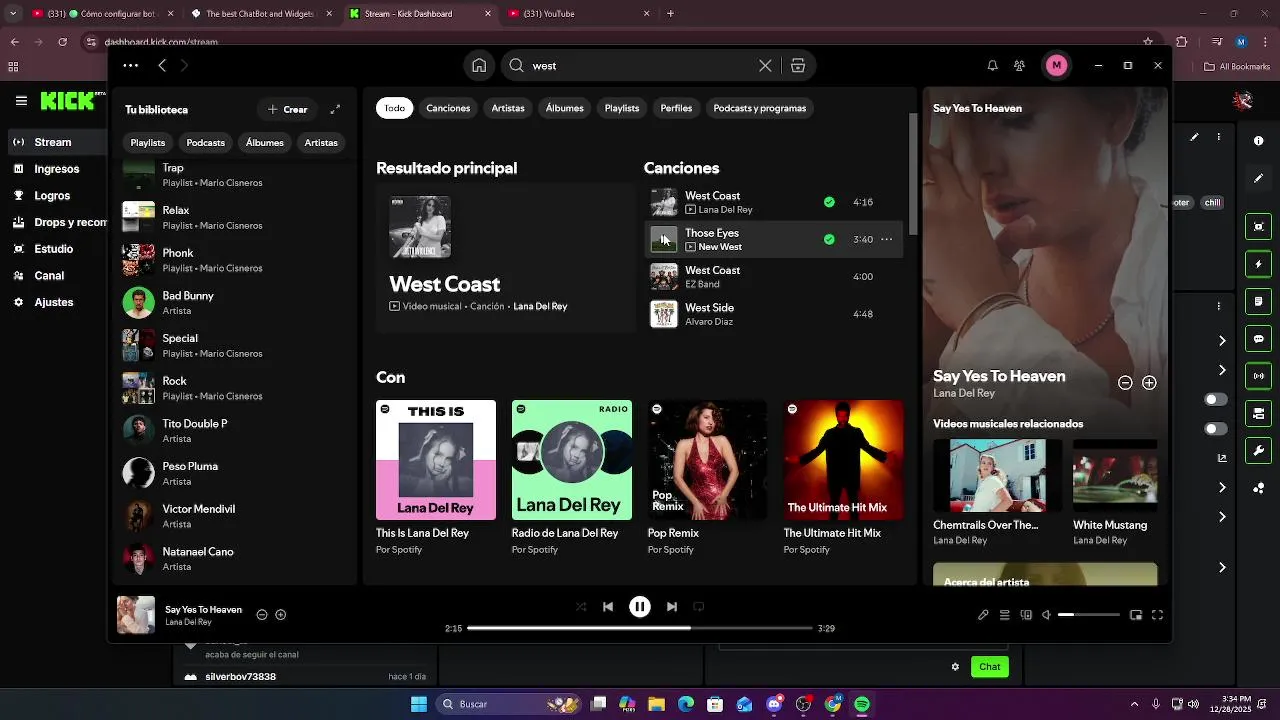Open the chat bubble icon in Kick sidebar
The width and height of the screenshot is (1280, 720).
click(x=1259, y=339)
